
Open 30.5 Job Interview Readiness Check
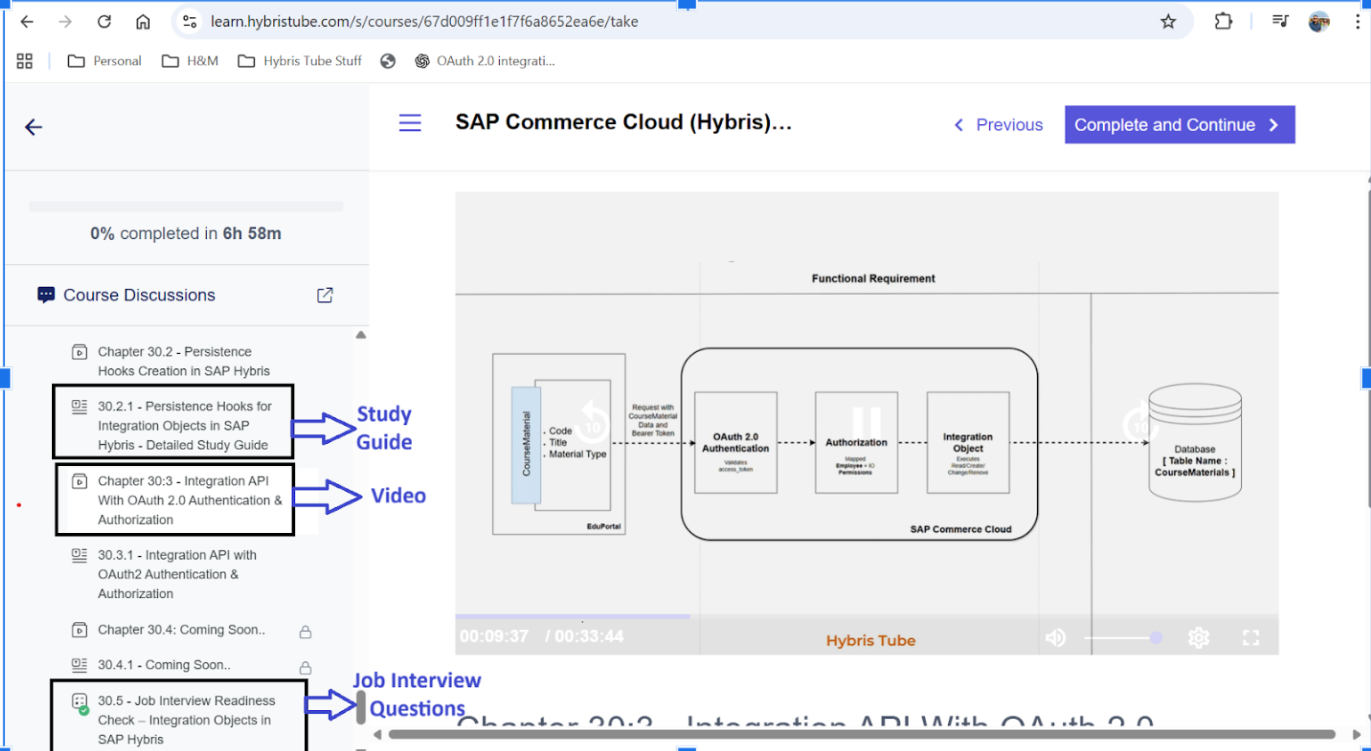point(184,720)
